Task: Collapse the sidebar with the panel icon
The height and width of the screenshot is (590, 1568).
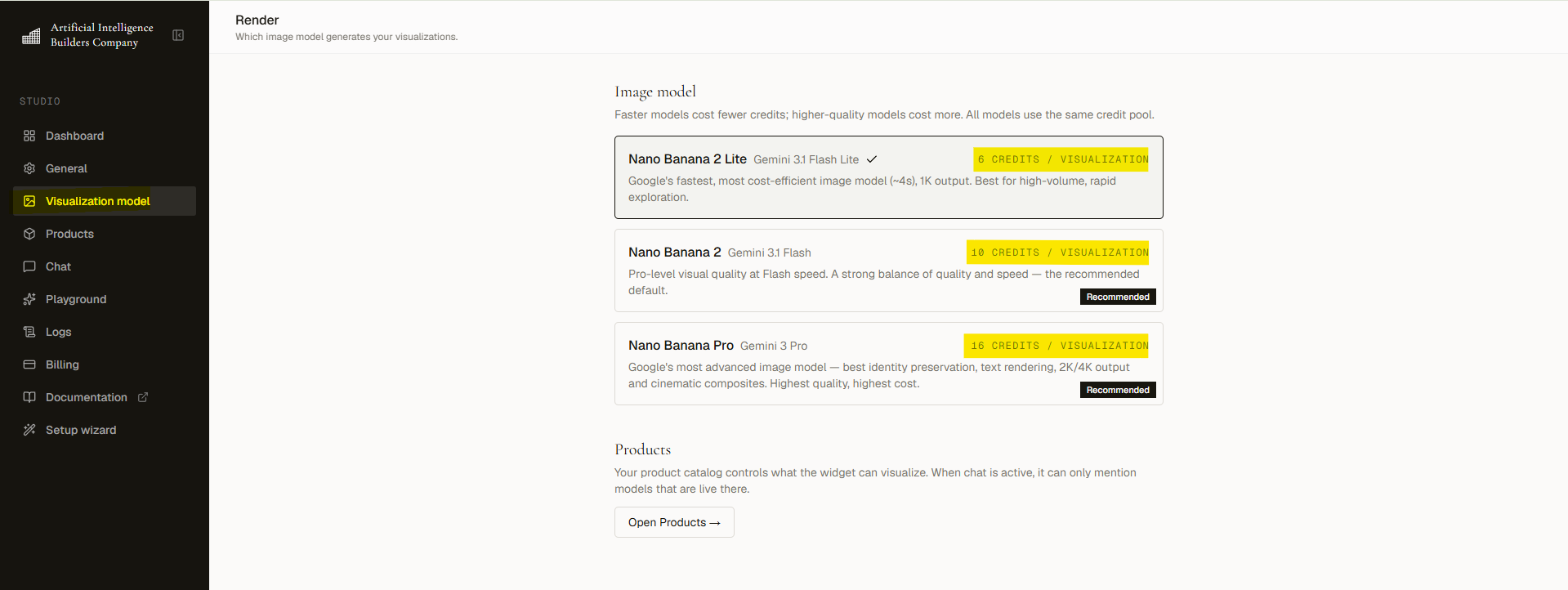Action: click(x=178, y=35)
